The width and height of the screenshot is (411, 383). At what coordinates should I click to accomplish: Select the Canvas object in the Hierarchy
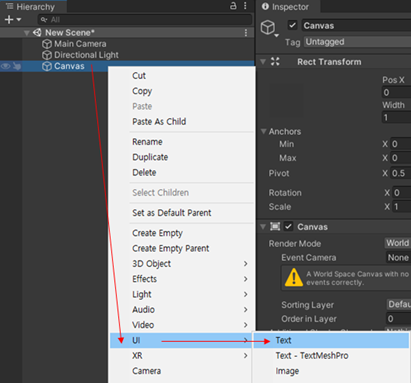click(x=69, y=66)
